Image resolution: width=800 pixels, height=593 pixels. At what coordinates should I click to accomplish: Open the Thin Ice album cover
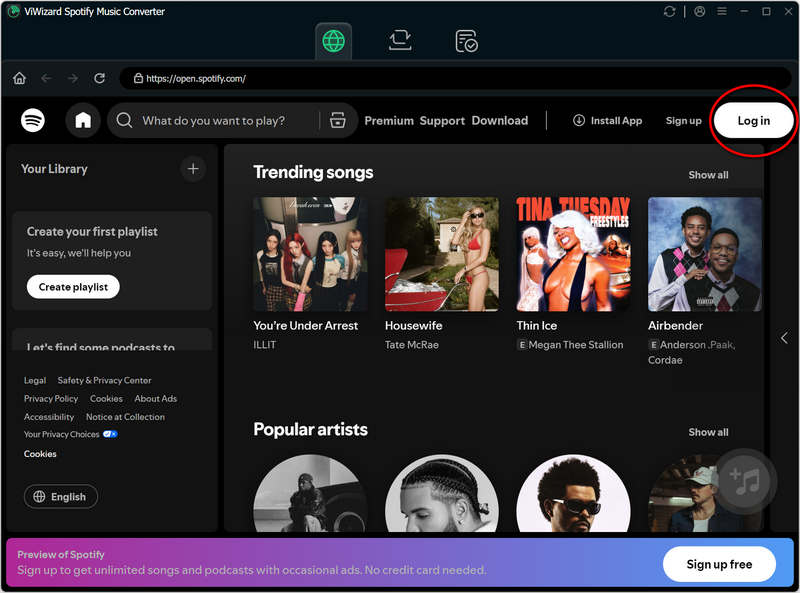tap(573, 254)
